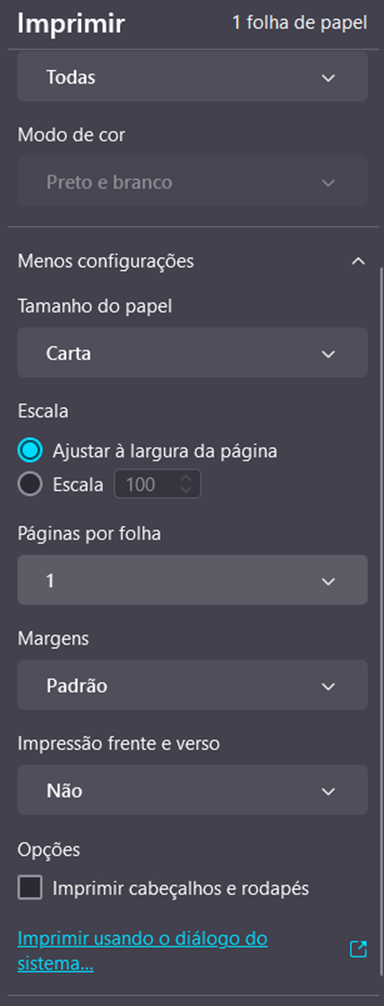
Task: Click the scale percentage input field
Action: pos(158,484)
